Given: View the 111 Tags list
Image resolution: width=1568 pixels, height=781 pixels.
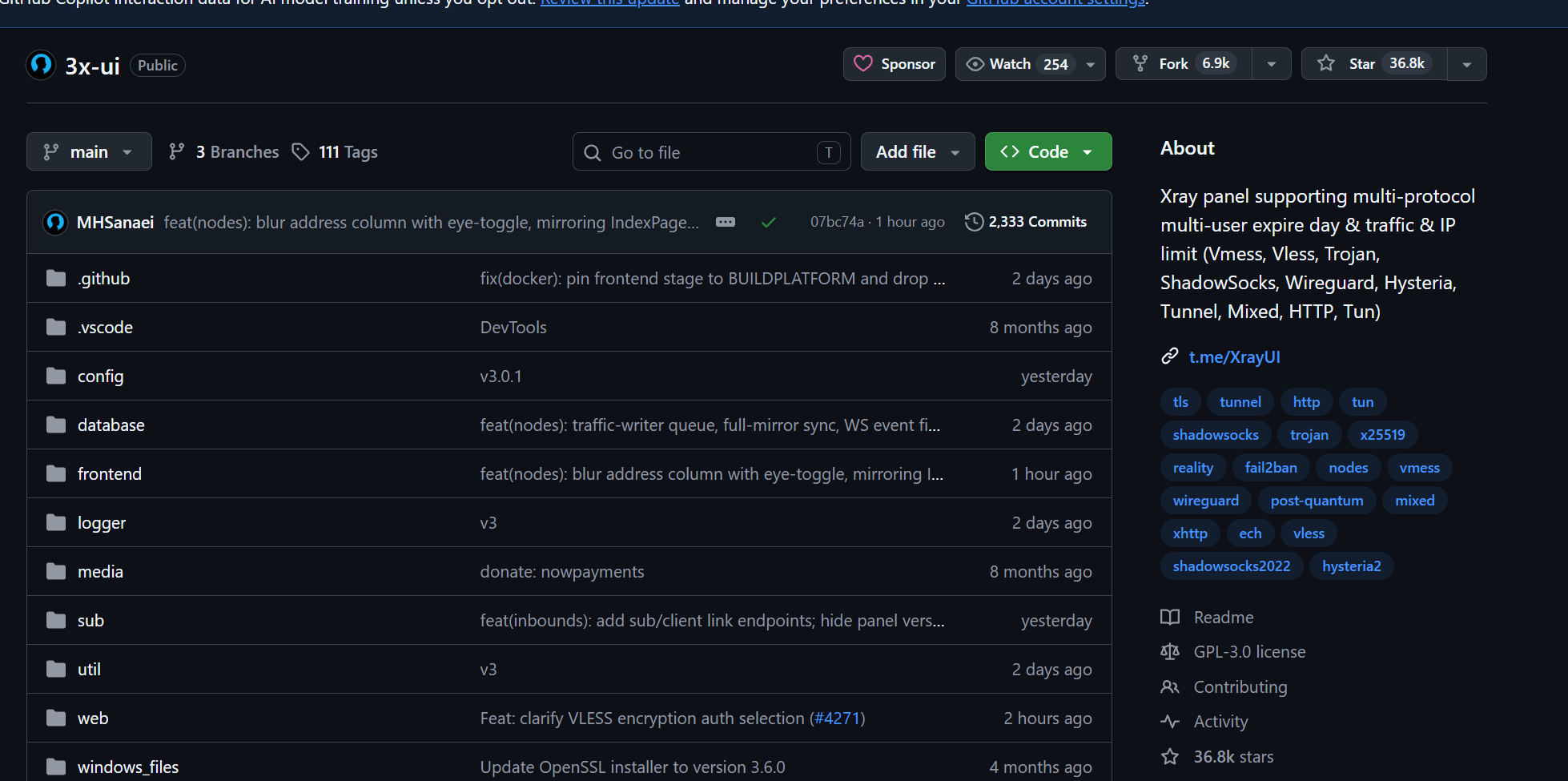Looking at the screenshot, I should pos(335,151).
